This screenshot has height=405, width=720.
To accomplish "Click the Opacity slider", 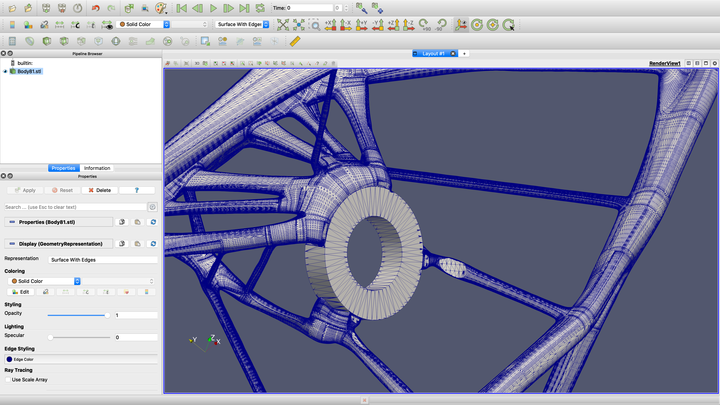I will (x=80, y=315).
